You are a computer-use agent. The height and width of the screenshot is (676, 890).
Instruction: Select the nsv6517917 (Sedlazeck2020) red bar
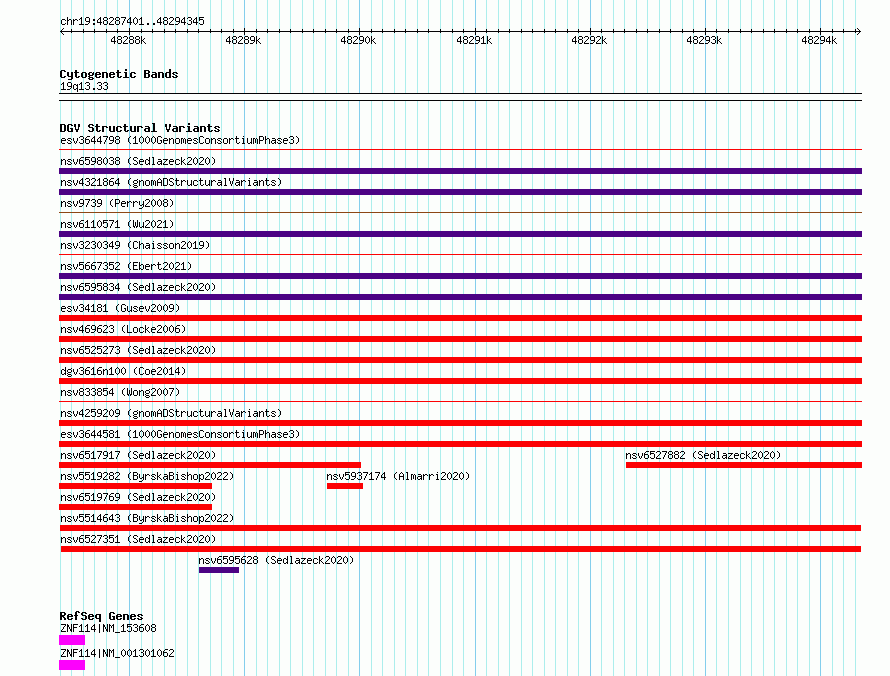point(210,465)
